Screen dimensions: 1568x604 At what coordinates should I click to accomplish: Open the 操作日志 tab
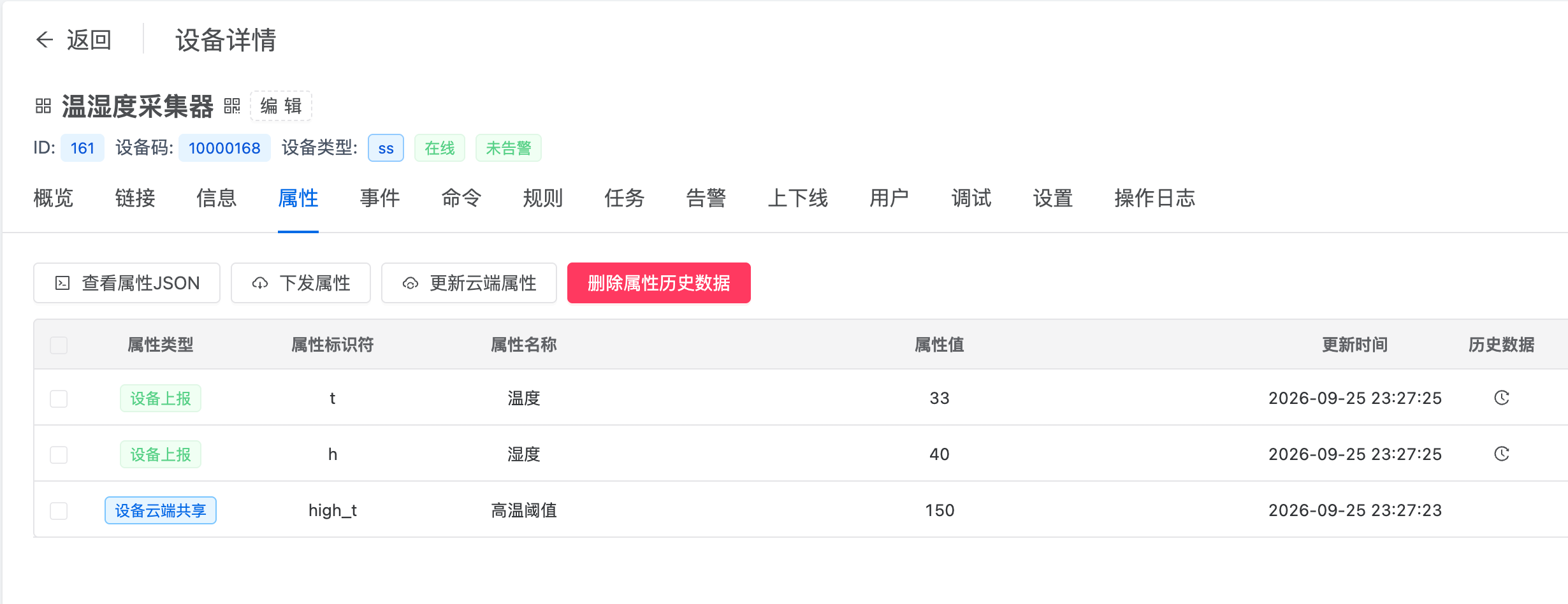1155,198
